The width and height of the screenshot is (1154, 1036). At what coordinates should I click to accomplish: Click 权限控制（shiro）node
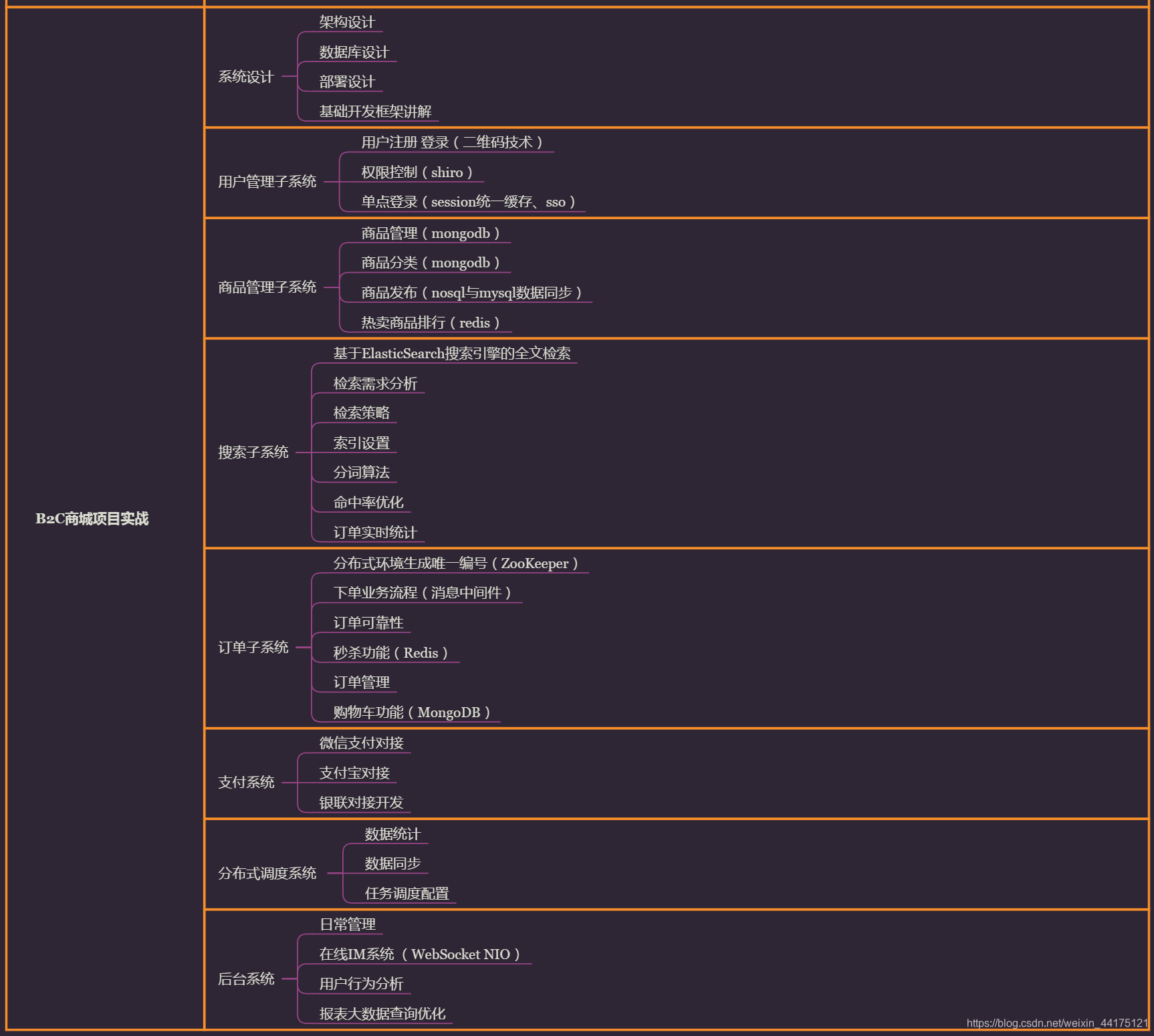[418, 172]
